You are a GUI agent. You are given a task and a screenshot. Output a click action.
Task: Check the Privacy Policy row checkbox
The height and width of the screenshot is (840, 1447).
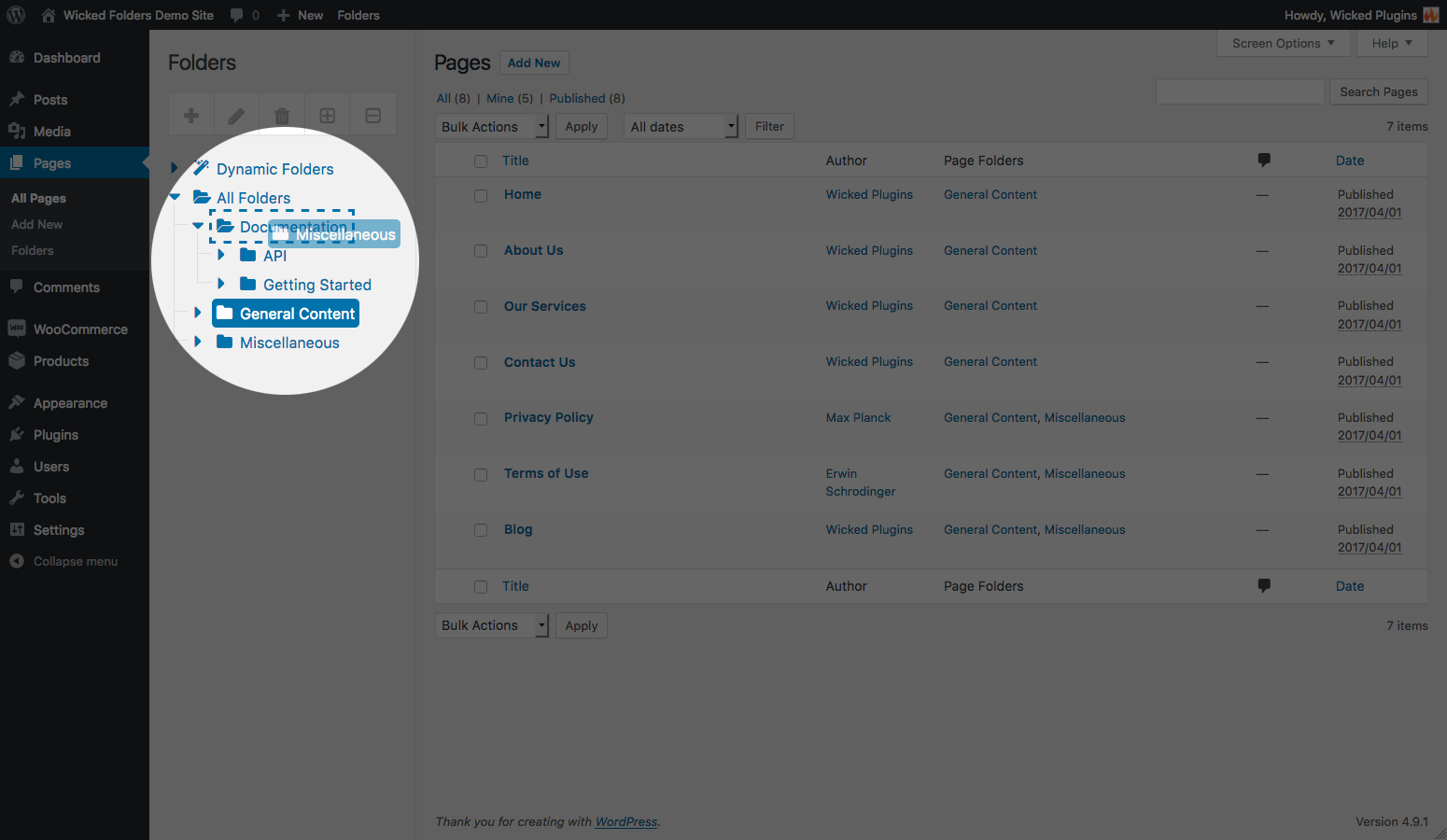(x=481, y=419)
